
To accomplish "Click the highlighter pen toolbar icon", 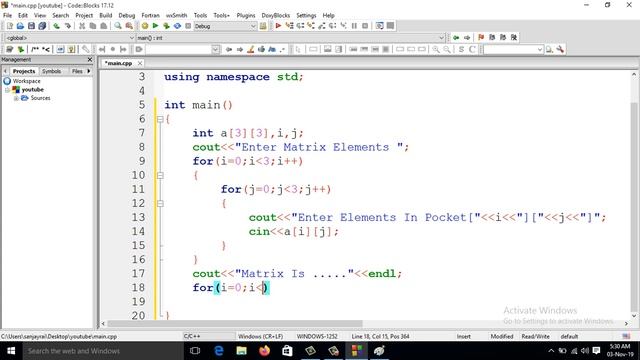I will tap(251, 49).
